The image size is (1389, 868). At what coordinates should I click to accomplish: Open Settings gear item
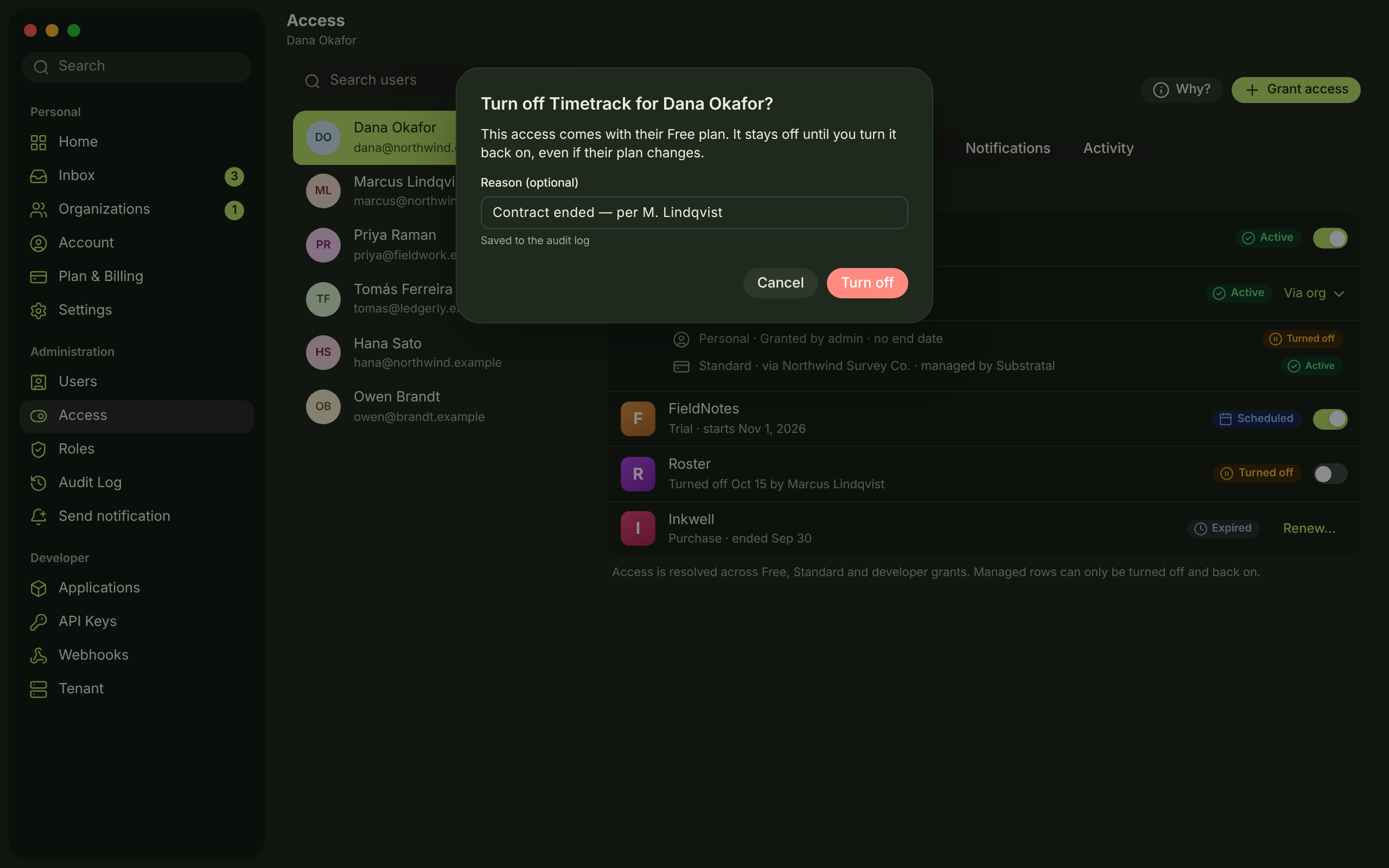pos(137,310)
